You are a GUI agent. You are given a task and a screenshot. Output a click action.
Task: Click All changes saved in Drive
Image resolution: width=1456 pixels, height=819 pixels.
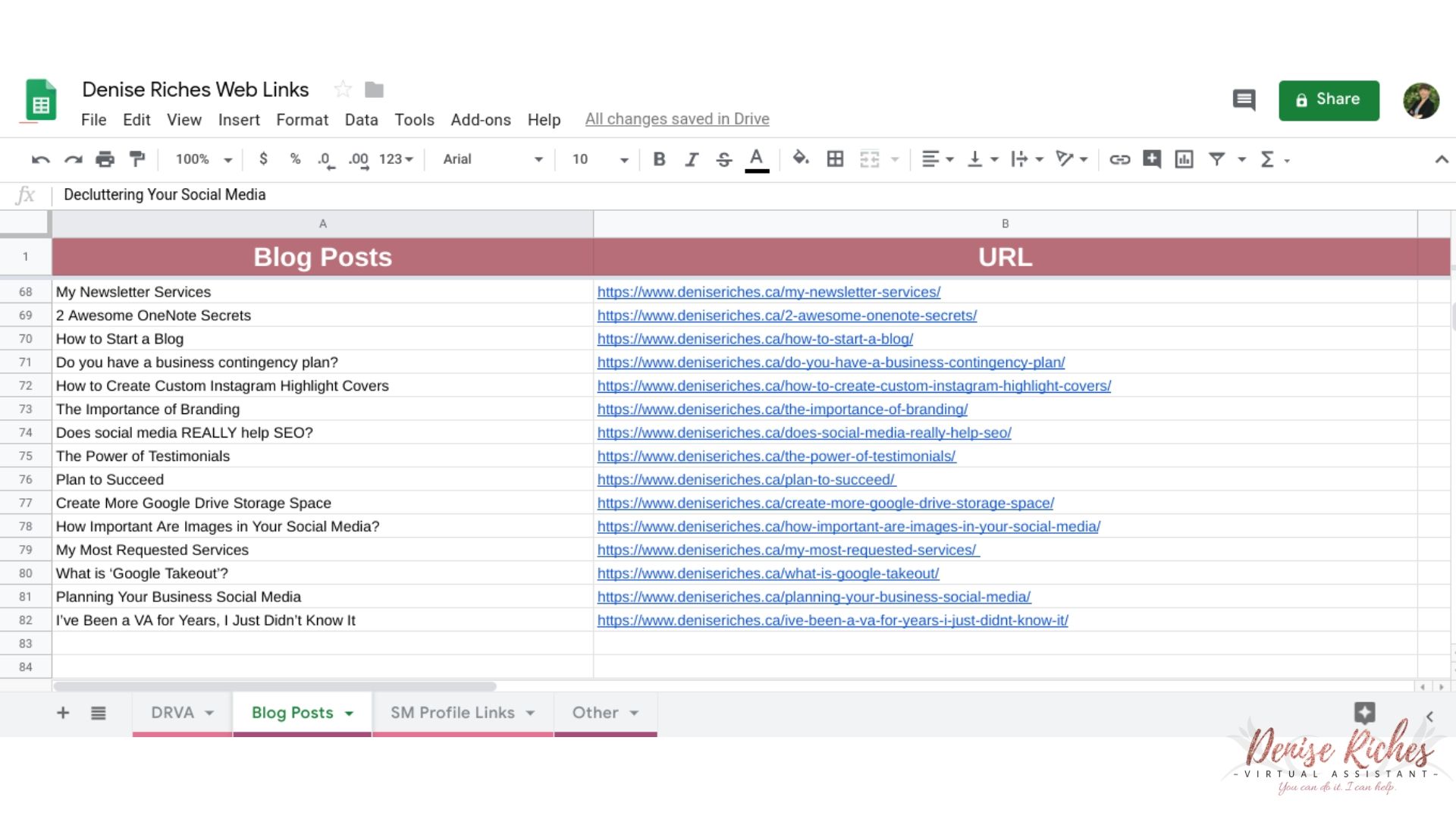click(x=677, y=119)
